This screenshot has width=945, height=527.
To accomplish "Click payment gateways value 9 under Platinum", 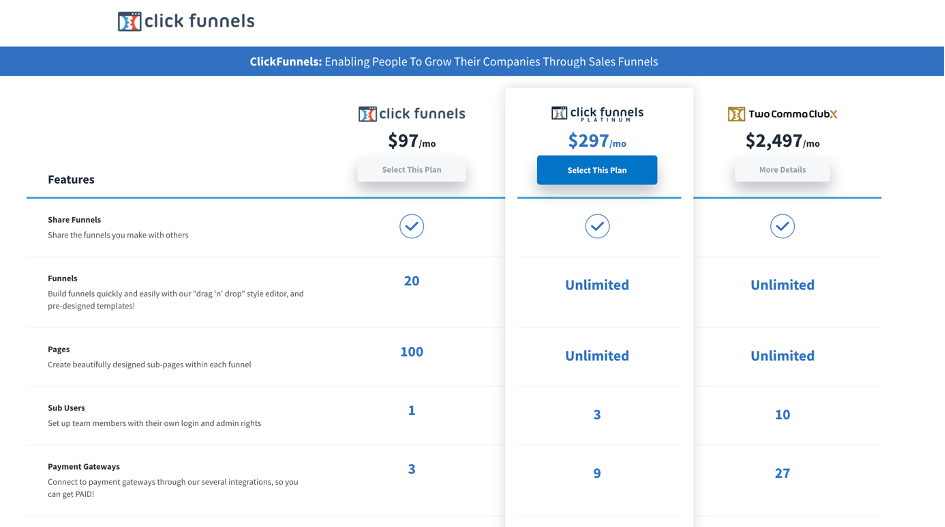I will 597,473.
